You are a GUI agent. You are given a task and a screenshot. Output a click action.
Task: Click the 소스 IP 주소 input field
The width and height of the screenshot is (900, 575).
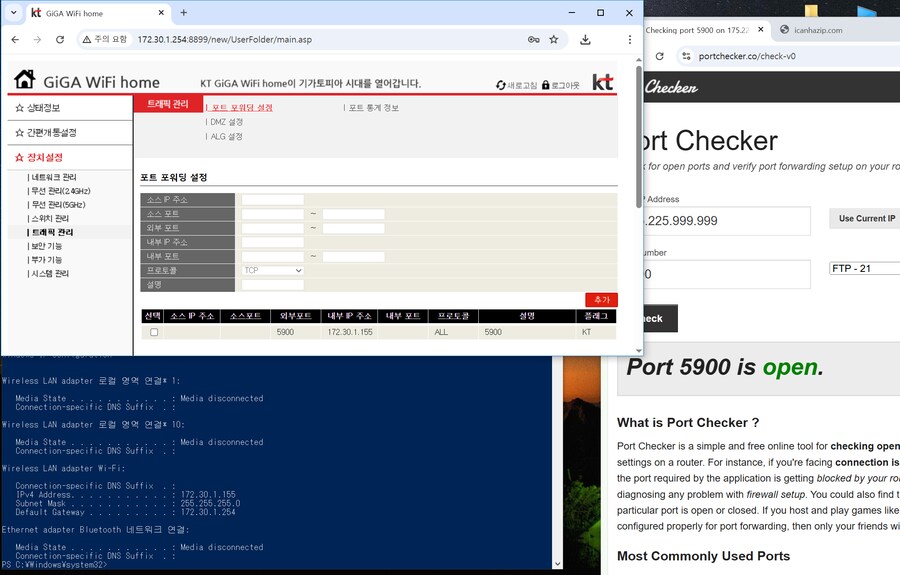(272, 200)
